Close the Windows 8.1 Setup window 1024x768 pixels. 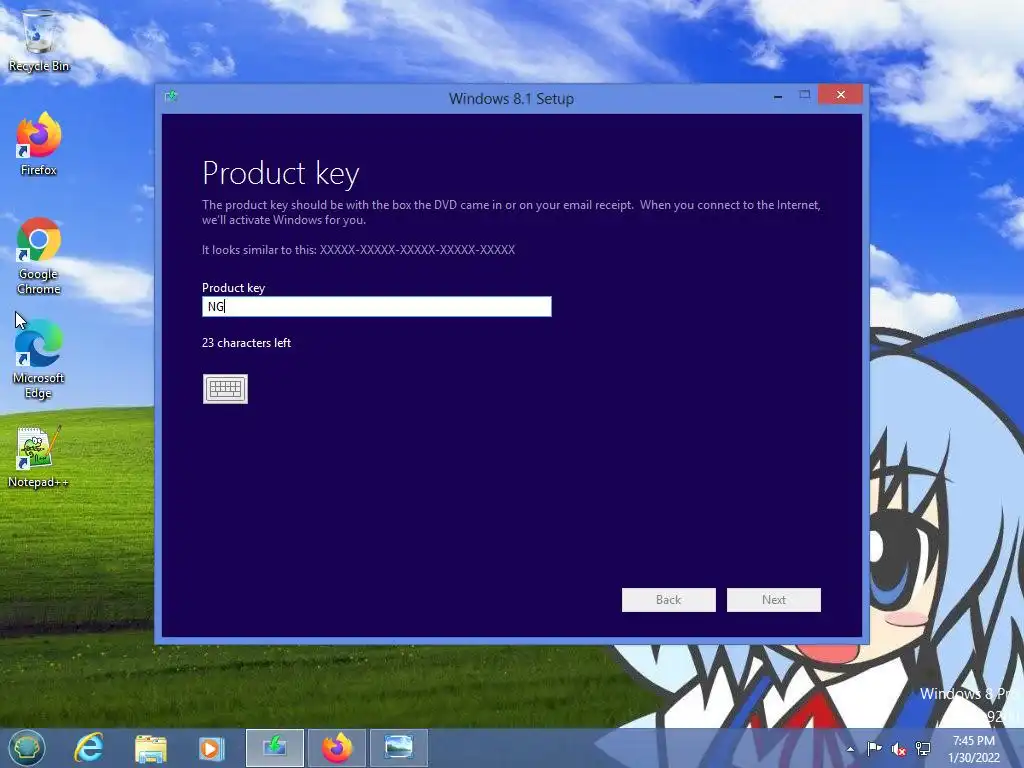click(x=840, y=95)
